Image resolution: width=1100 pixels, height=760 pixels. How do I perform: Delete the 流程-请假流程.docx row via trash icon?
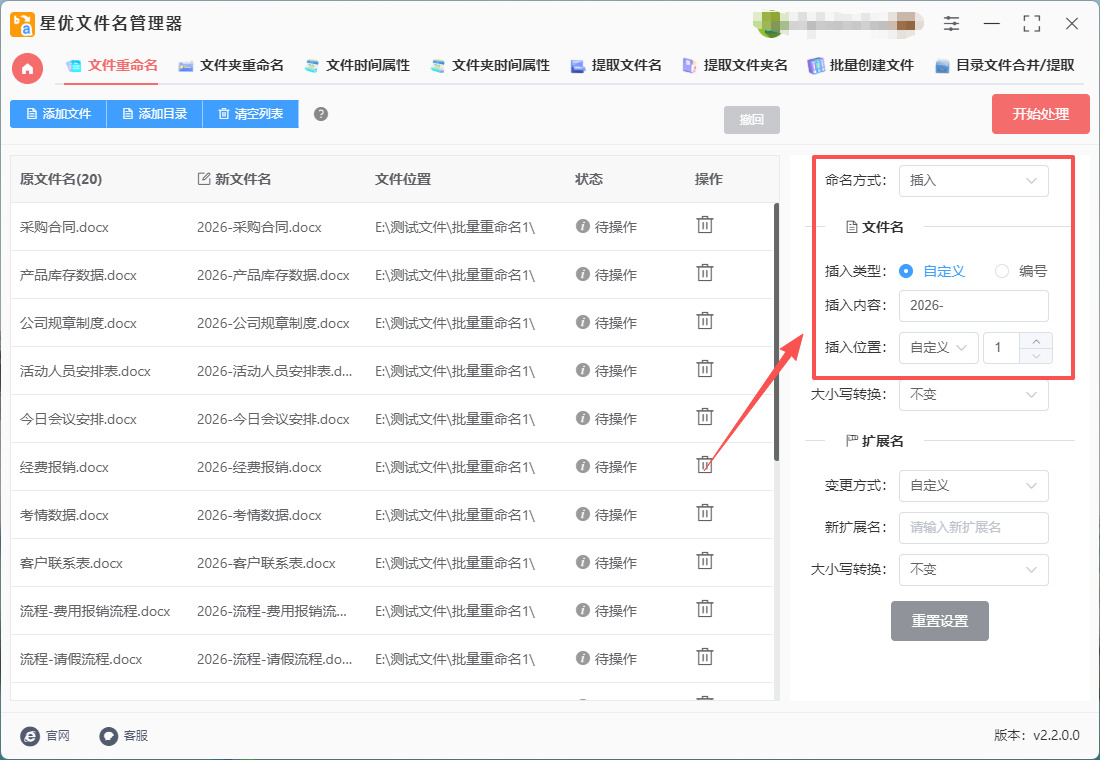tap(704, 658)
